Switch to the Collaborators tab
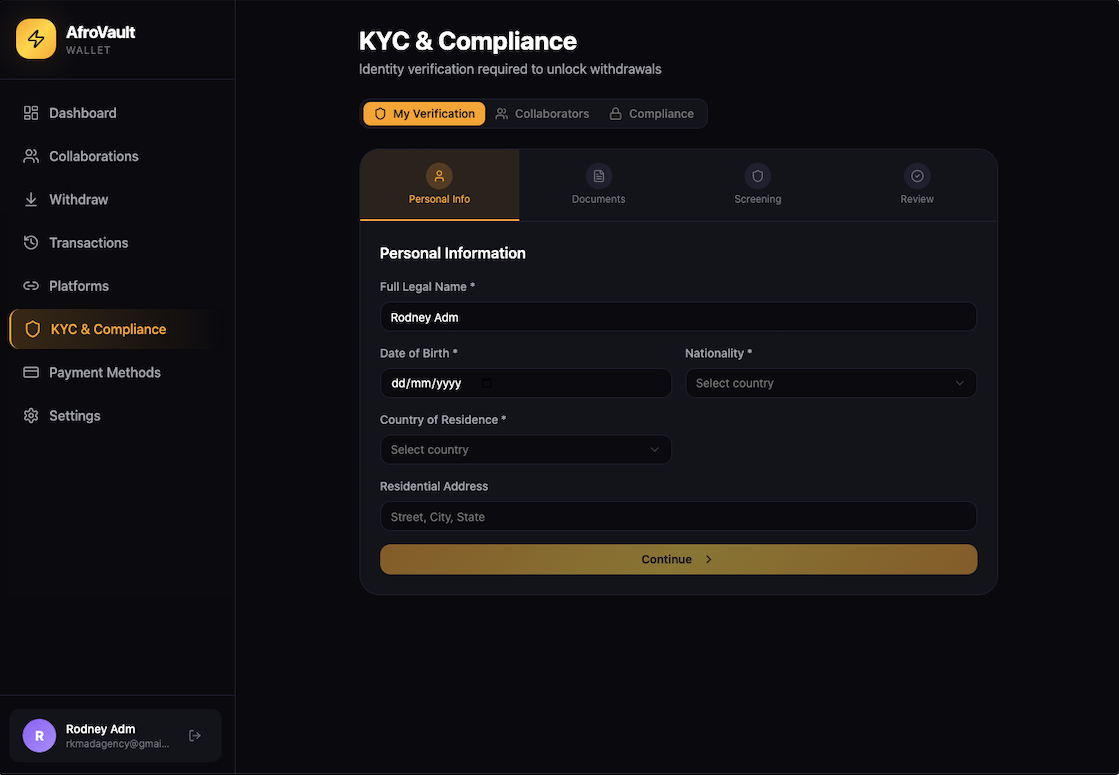Viewport: 1119px width, 775px height. coord(542,114)
